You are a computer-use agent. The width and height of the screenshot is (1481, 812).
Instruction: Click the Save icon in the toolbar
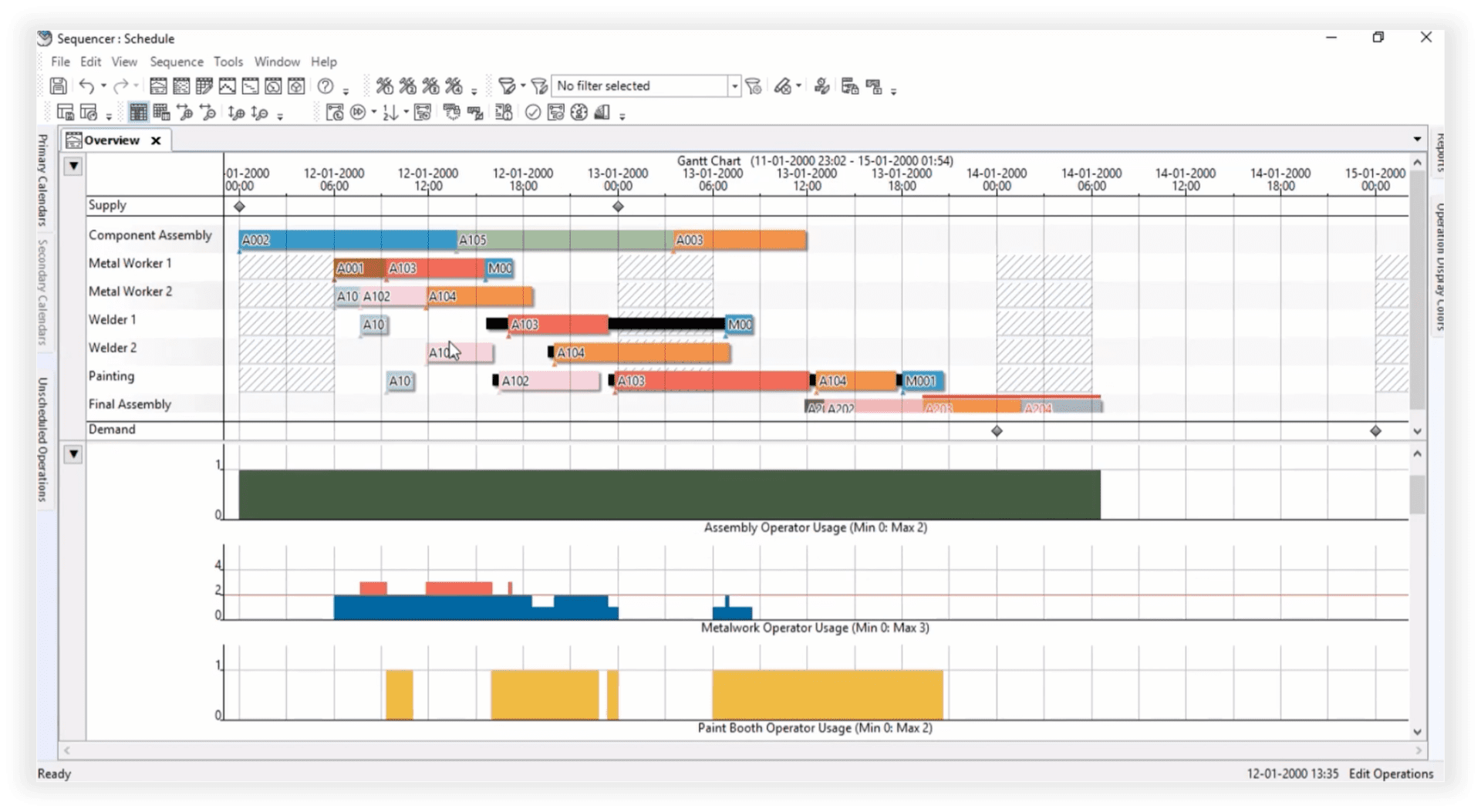click(58, 86)
